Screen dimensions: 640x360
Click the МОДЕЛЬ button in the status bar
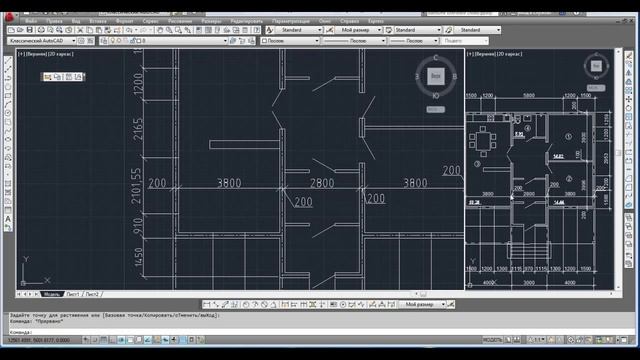pyautogui.click(x=492, y=340)
